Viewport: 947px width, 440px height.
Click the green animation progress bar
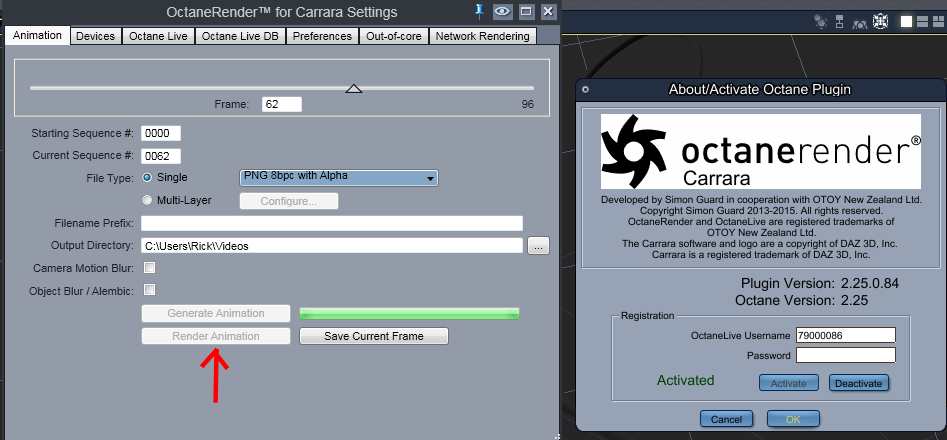(409, 313)
